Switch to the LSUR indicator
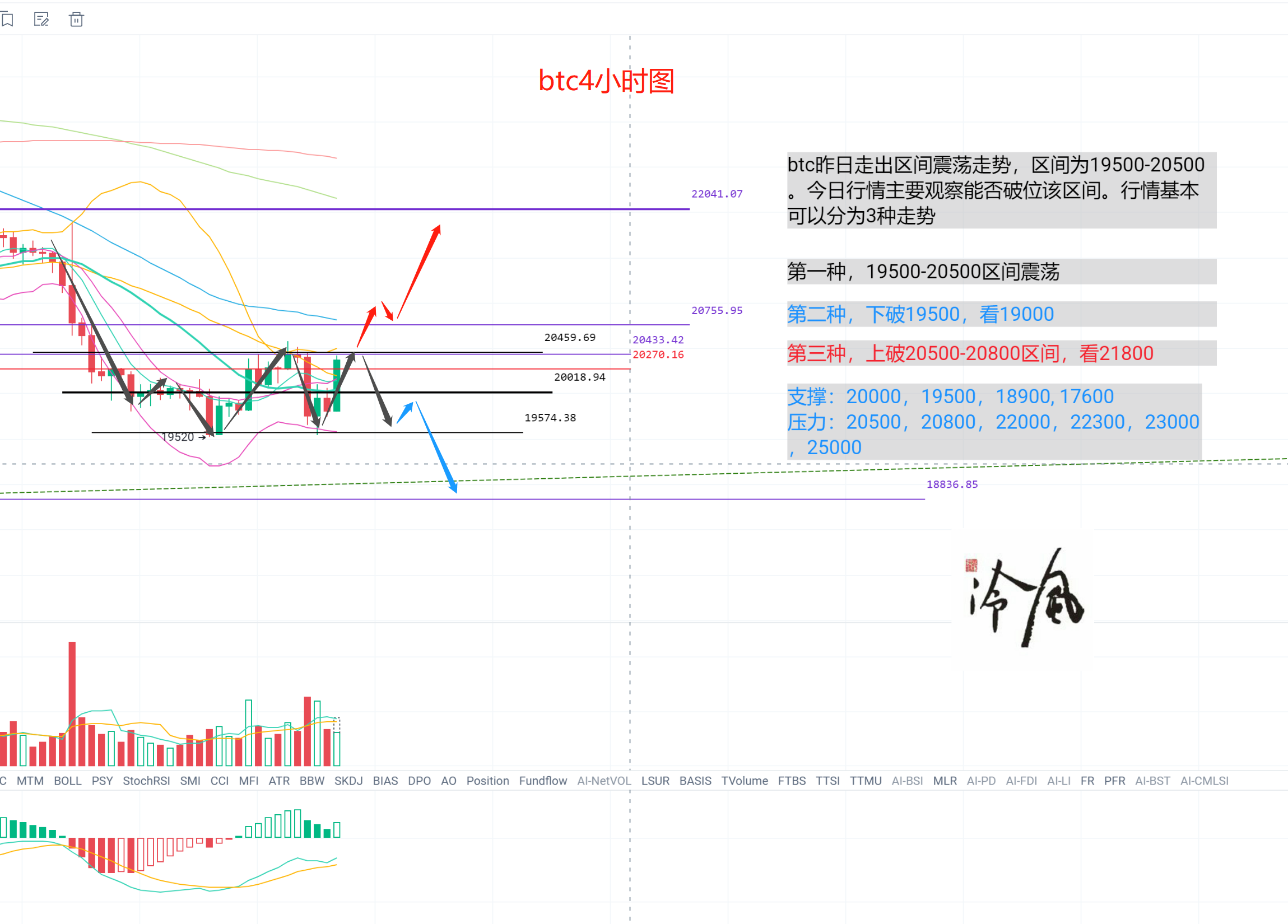The height and width of the screenshot is (924, 1288). point(655,781)
